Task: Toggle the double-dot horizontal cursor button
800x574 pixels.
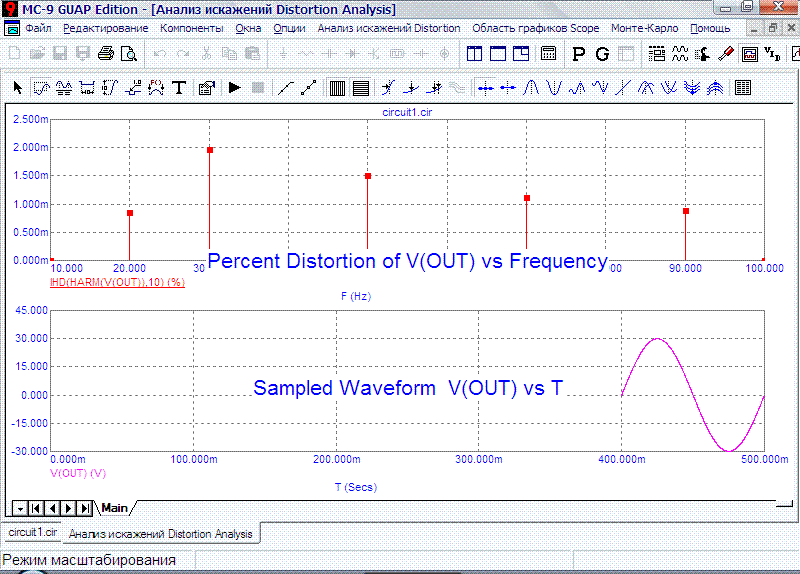Action: pyautogui.click(x=485, y=88)
